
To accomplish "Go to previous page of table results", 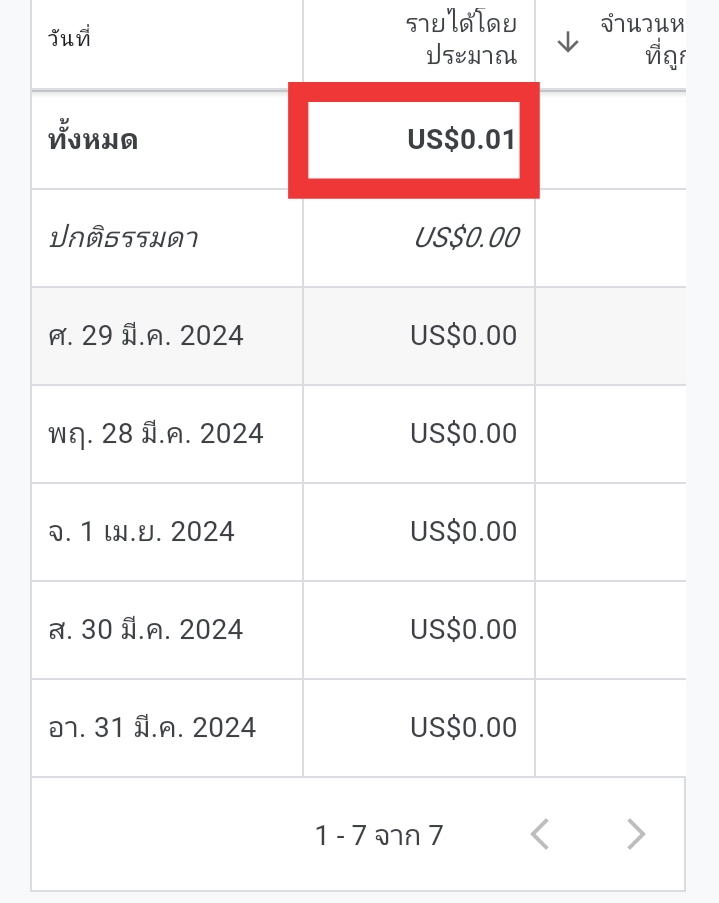I will tap(540, 834).
